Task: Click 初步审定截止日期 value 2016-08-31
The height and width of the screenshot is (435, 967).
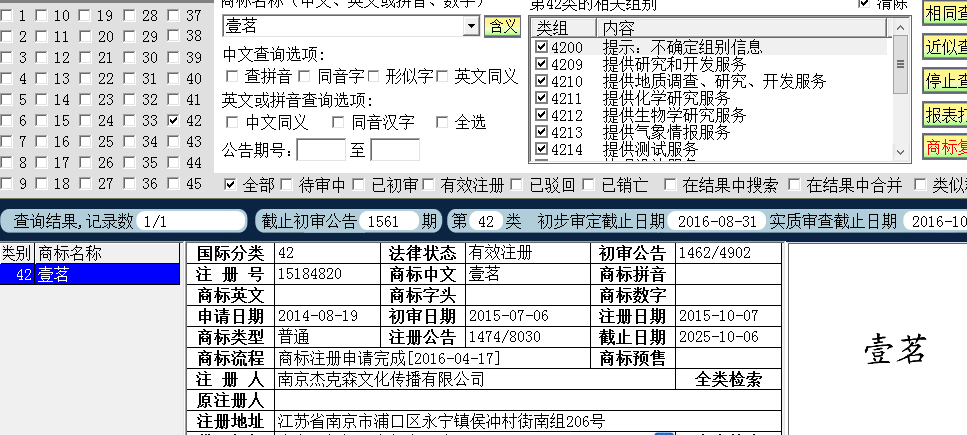Action: [717, 222]
